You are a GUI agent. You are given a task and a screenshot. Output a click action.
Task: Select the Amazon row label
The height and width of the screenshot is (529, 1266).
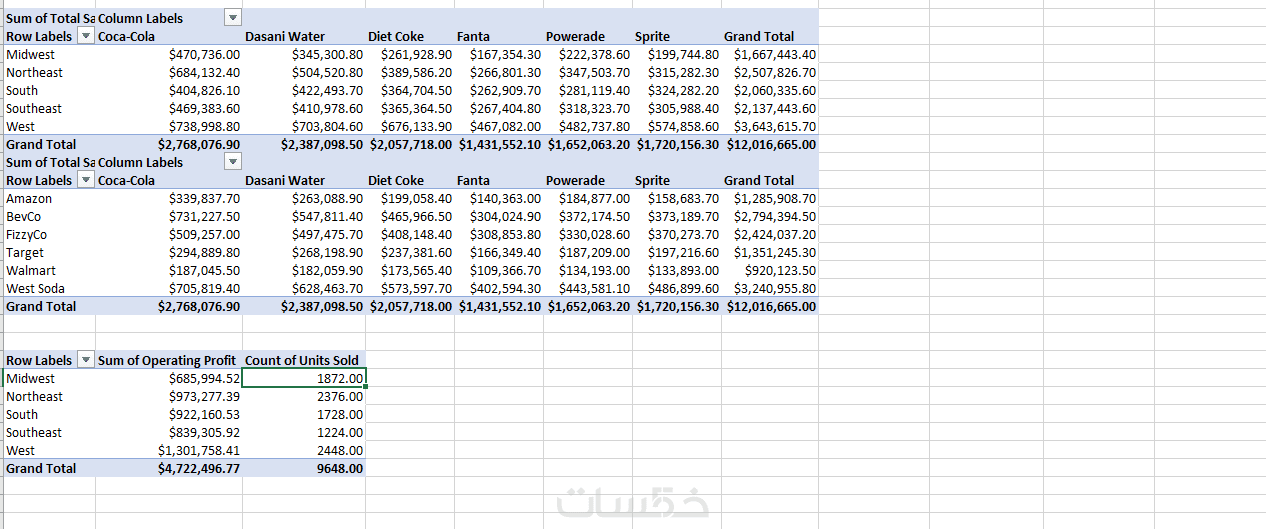click(29, 198)
